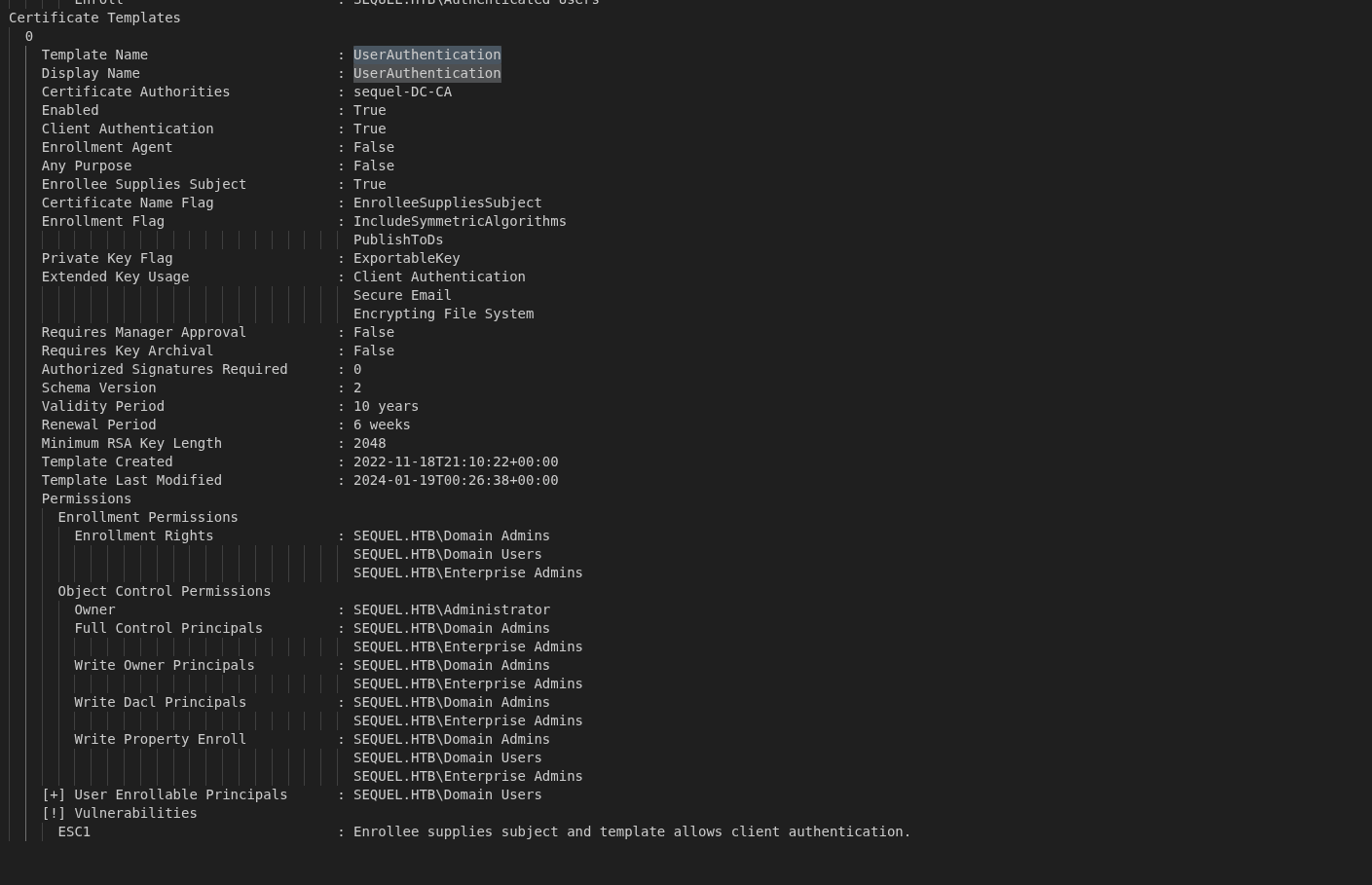Screen dimensions: 1372x885
Task: Click the 2048 minimum key length value
Action: [x=370, y=443]
